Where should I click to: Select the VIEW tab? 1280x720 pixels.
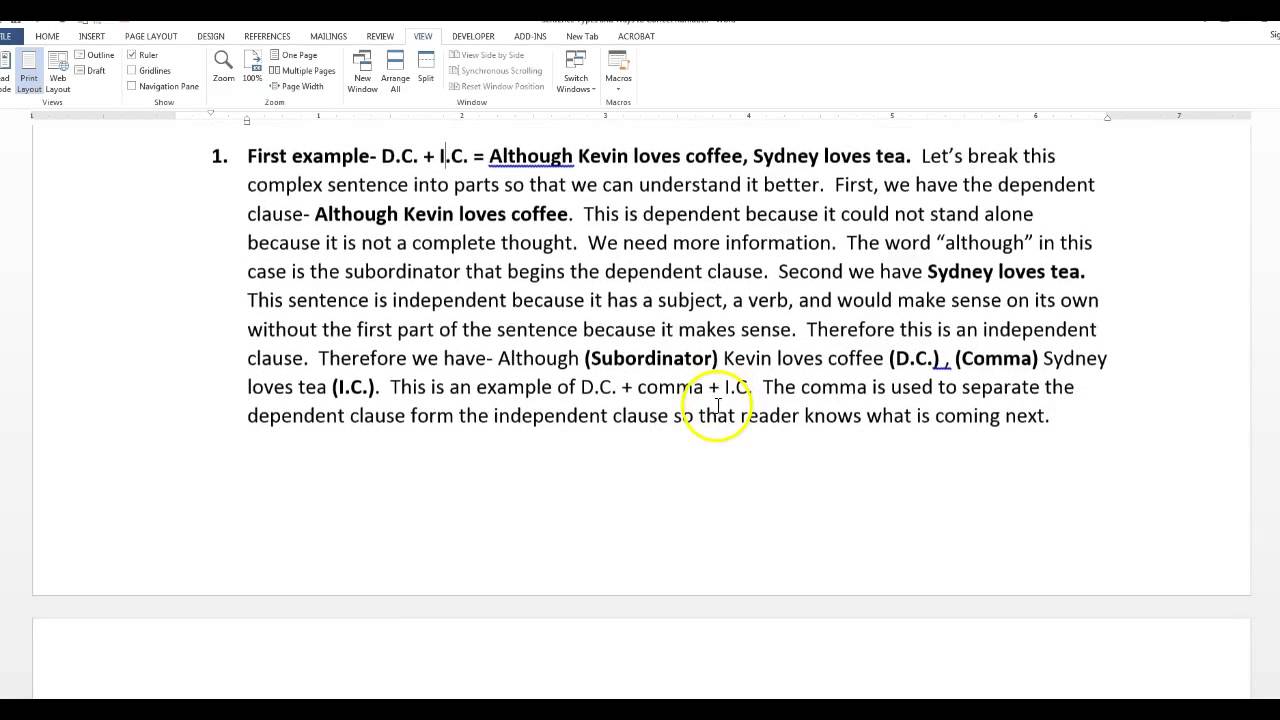pos(423,36)
